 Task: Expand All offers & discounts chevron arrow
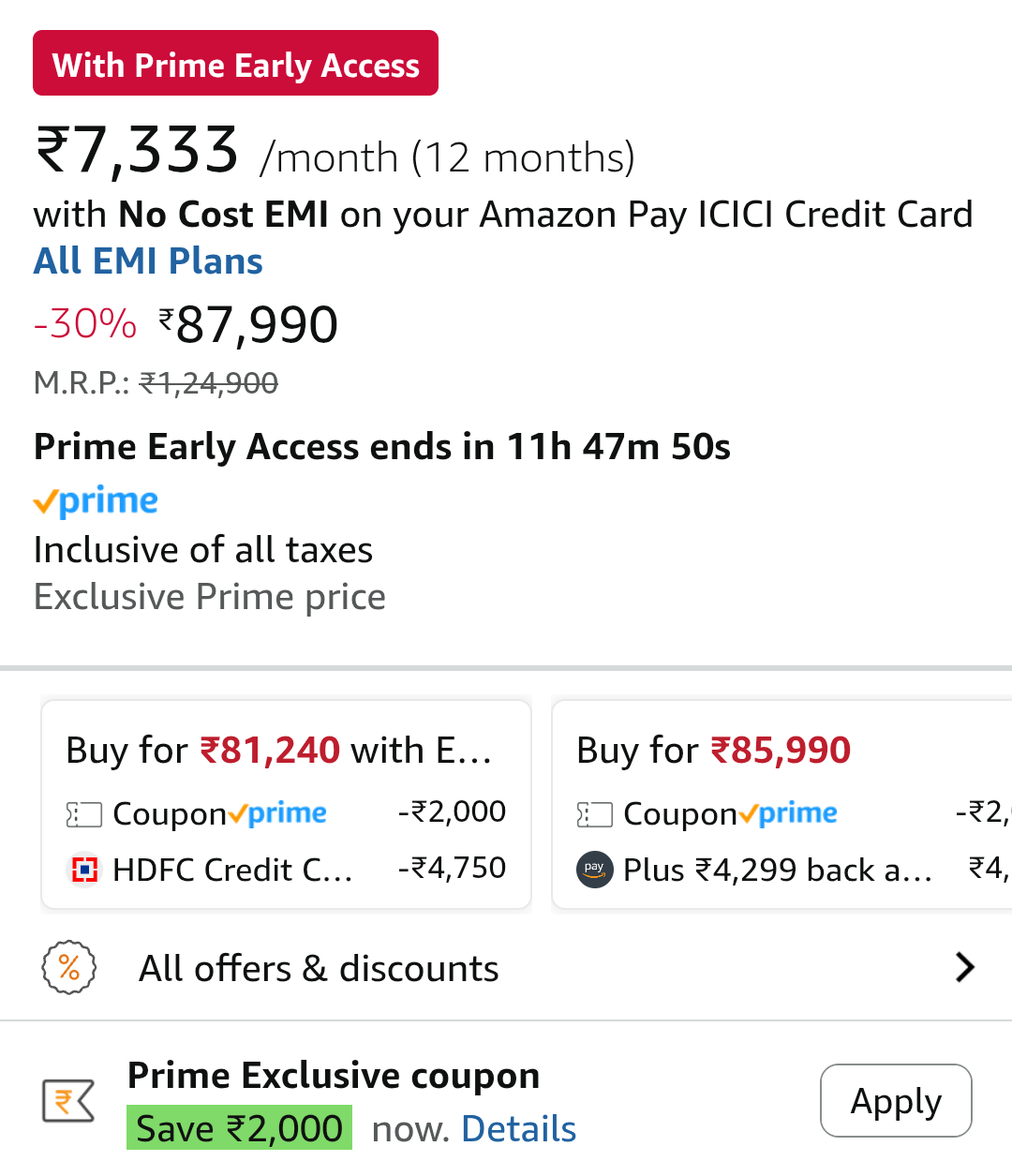(x=964, y=967)
